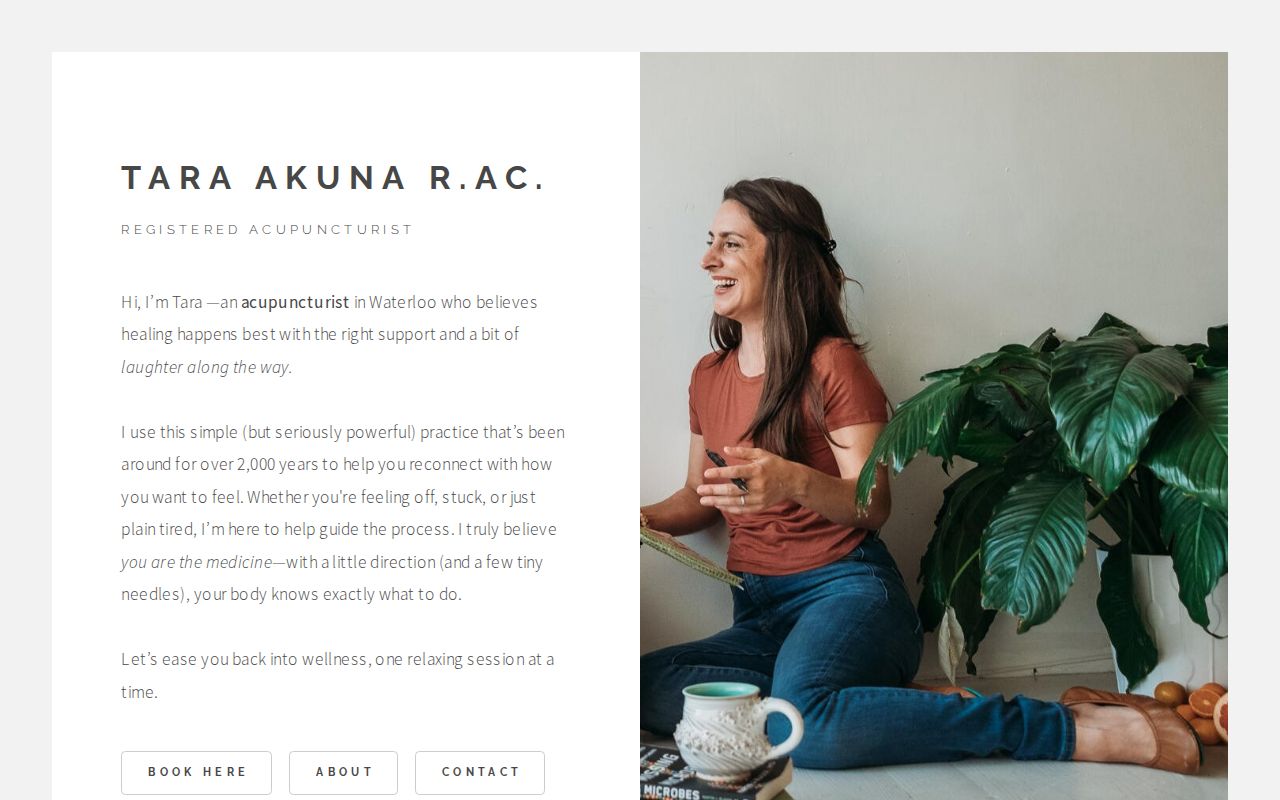The width and height of the screenshot is (1280, 800).
Task: Click paragraph beginning "Let's ease you back"
Action: coord(338,675)
